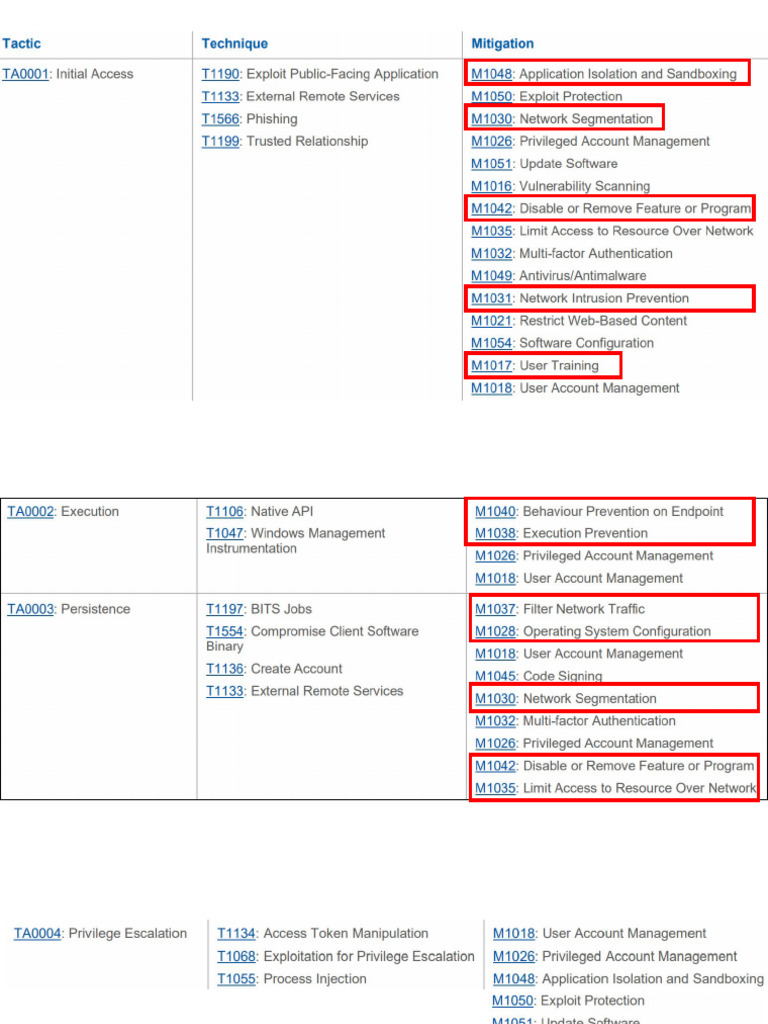Follow the M1049 Antivirus/Antimalware link
The width and height of the screenshot is (768, 1024).
pyautogui.click(x=492, y=276)
